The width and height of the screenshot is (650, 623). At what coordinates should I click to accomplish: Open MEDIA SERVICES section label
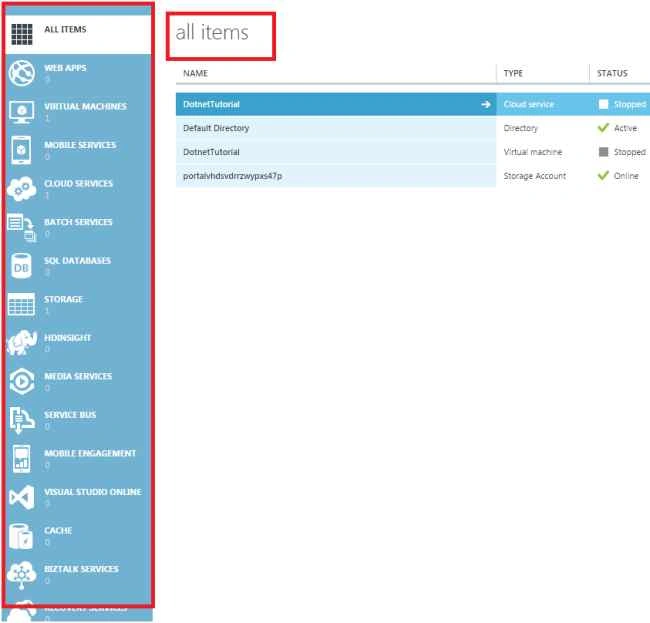point(78,376)
